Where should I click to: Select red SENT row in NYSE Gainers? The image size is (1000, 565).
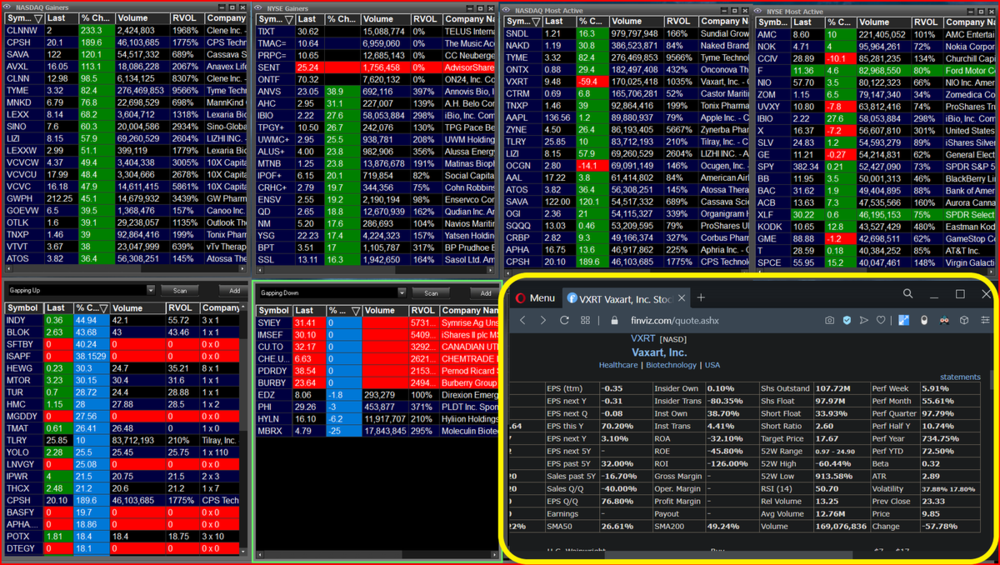pos(375,68)
